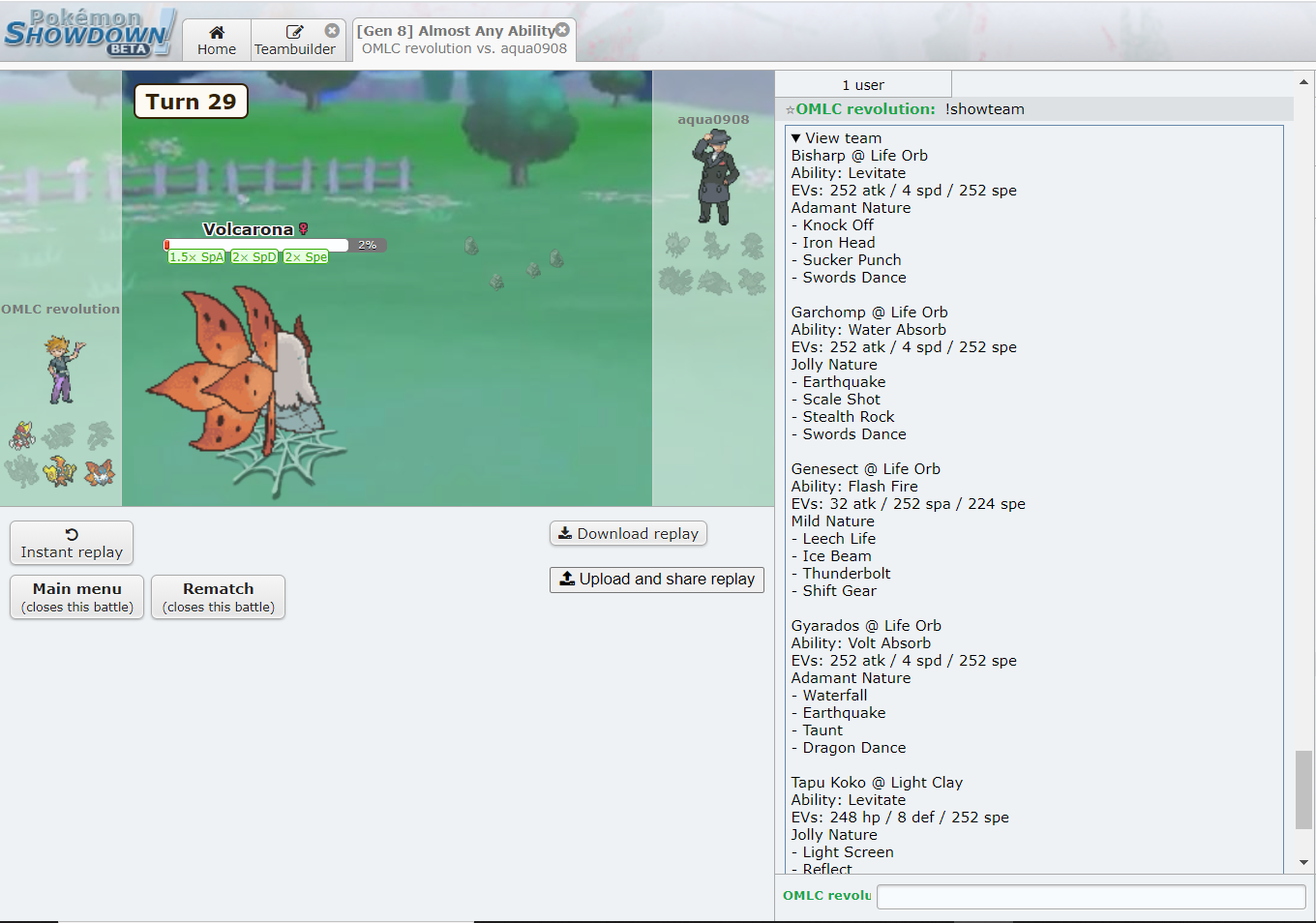Focus the chat message input field
Screen dimensions: 1316x923
coord(1091,897)
